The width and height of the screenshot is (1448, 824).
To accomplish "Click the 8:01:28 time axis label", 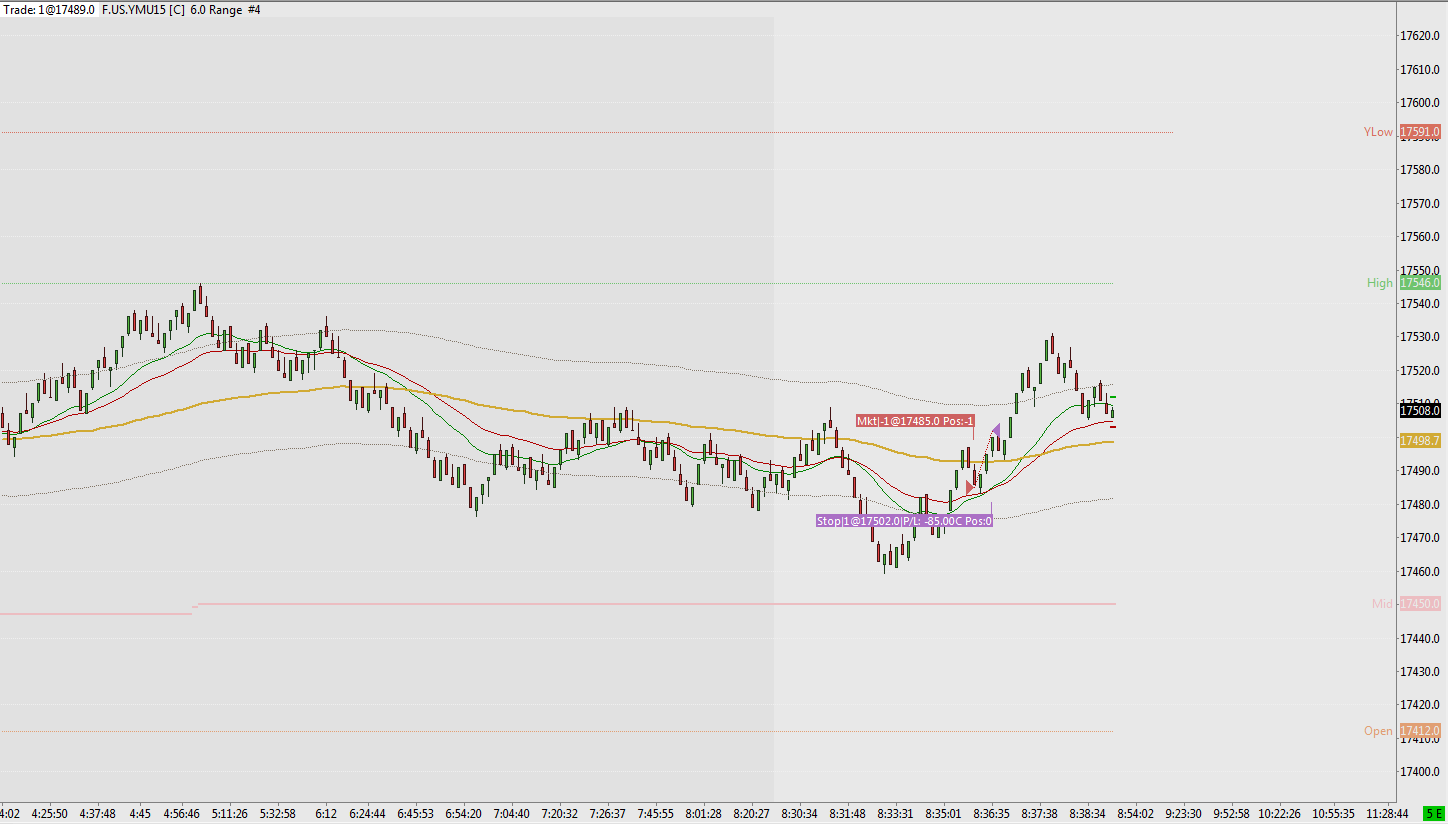I will 704,814.
